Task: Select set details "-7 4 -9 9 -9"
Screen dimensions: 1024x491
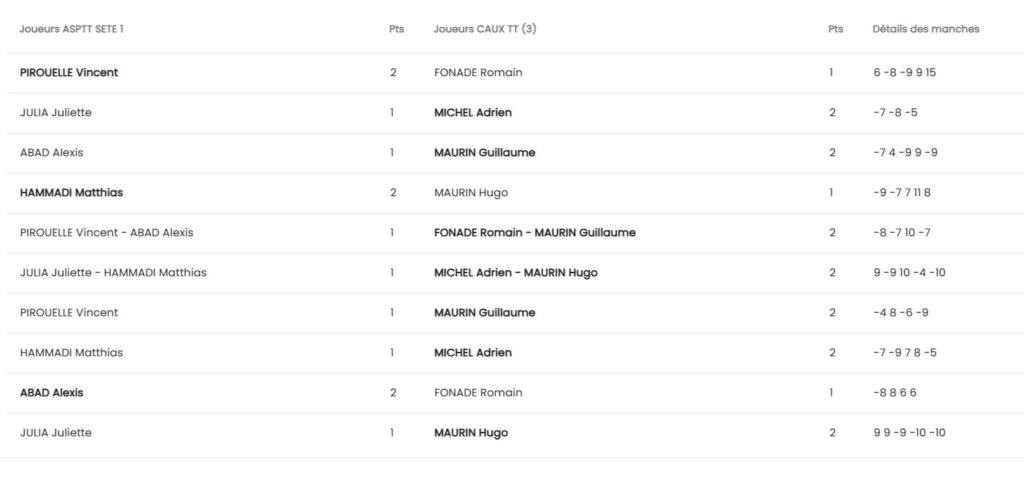Action: (x=905, y=153)
